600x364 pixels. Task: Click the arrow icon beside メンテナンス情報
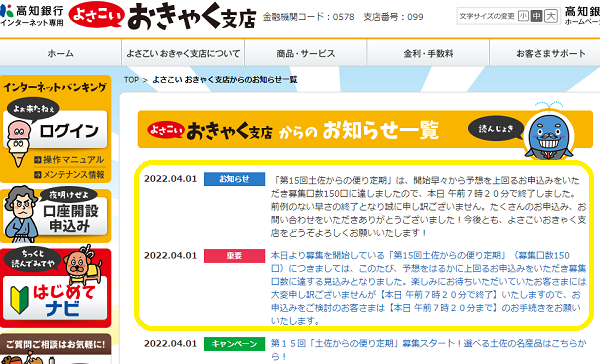pos(38,175)
